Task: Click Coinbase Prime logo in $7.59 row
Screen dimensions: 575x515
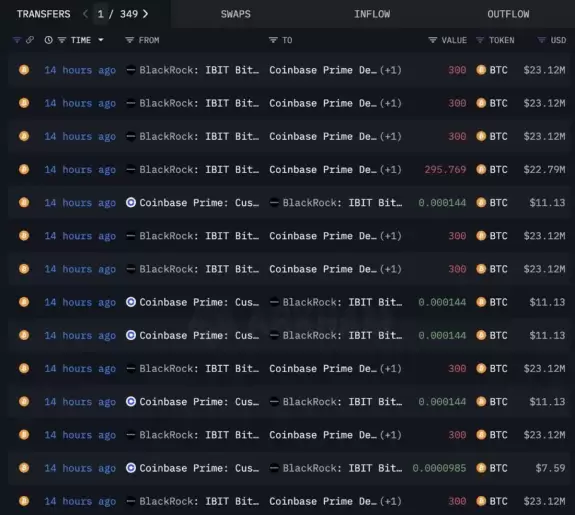Action: 131,468
